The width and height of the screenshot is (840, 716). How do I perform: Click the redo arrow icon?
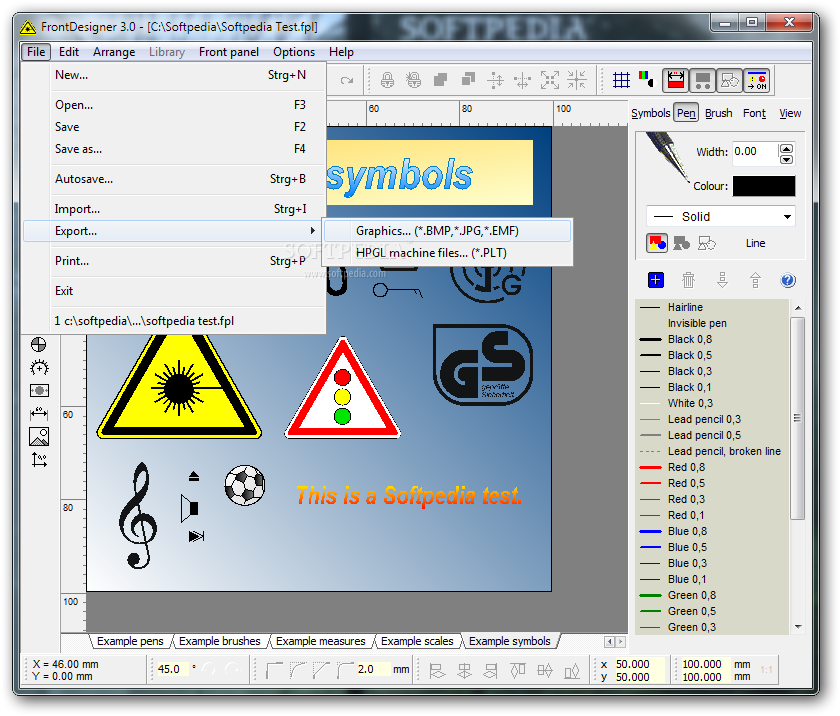(x=347, y=80)
